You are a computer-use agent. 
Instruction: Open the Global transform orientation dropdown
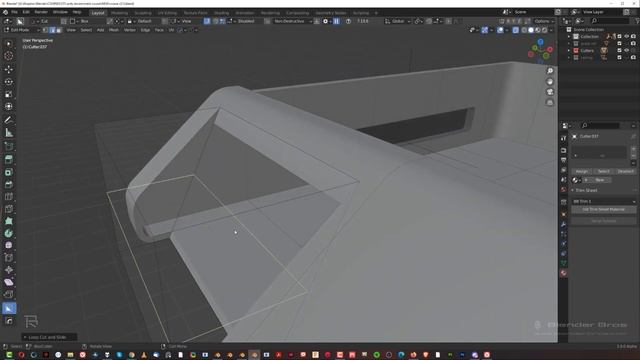[x=398, y=21]
